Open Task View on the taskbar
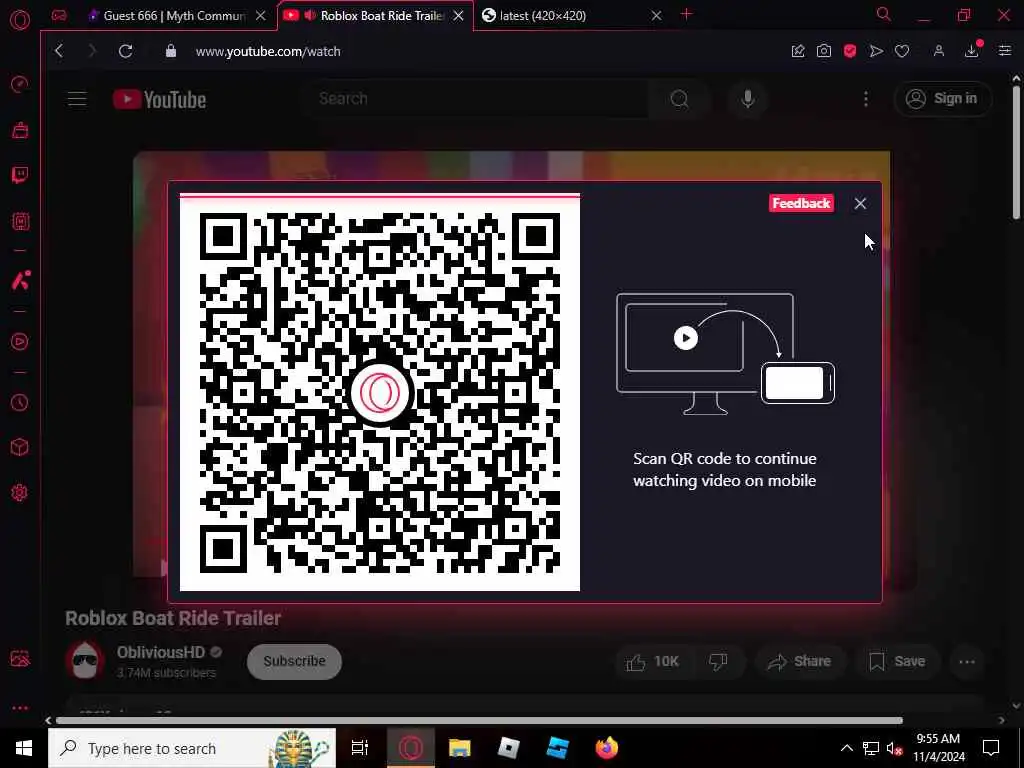The width and height of the screenshot is (1024, 768). coord(360,748)
